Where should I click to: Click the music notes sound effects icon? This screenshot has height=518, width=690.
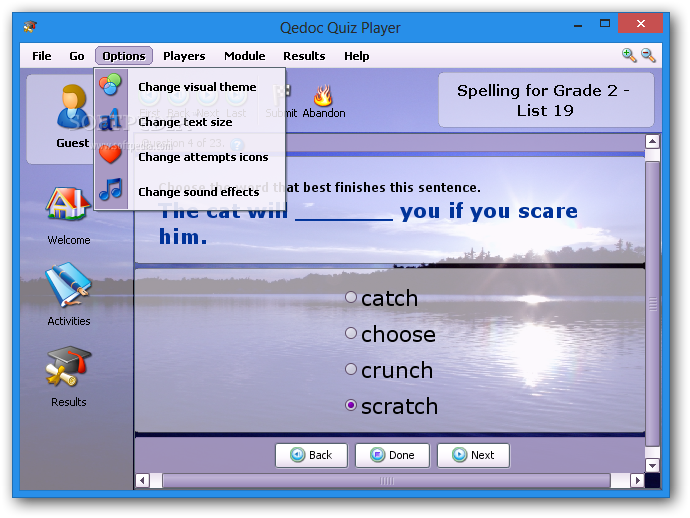(110, 190)
